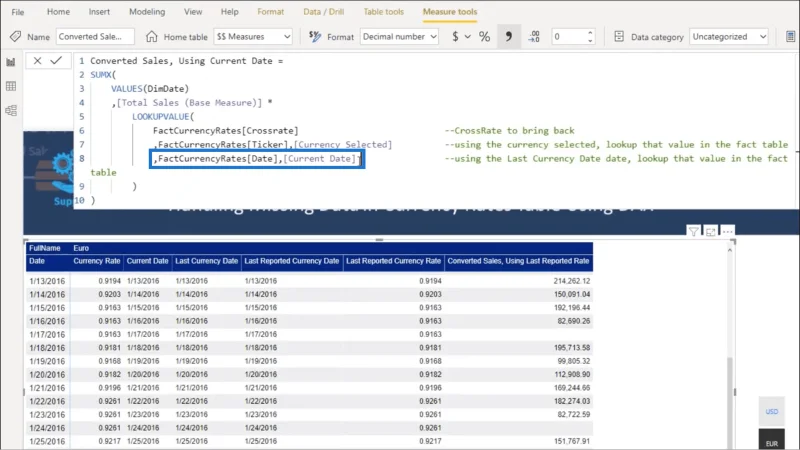Screen dimensions: 800x450
Task: Select the 151,767.91 sales value
Action: click(571, 441)
